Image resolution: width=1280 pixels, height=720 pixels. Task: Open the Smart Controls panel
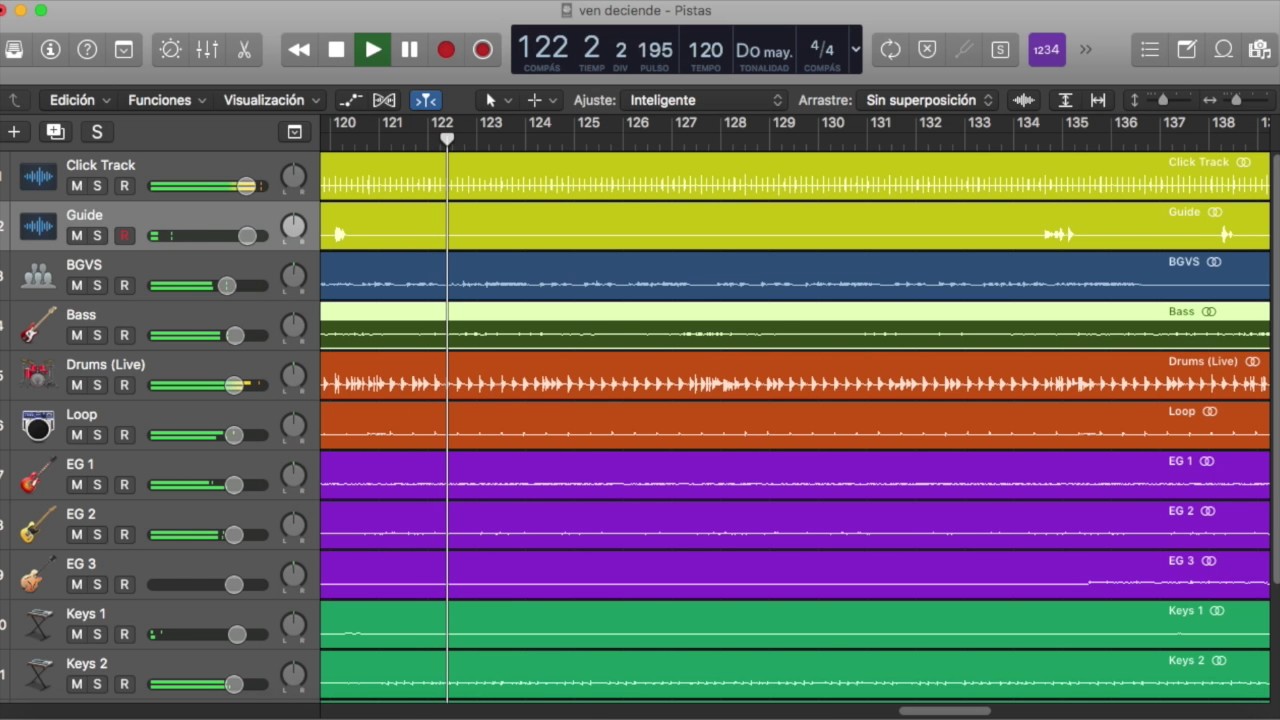point(171,49)
